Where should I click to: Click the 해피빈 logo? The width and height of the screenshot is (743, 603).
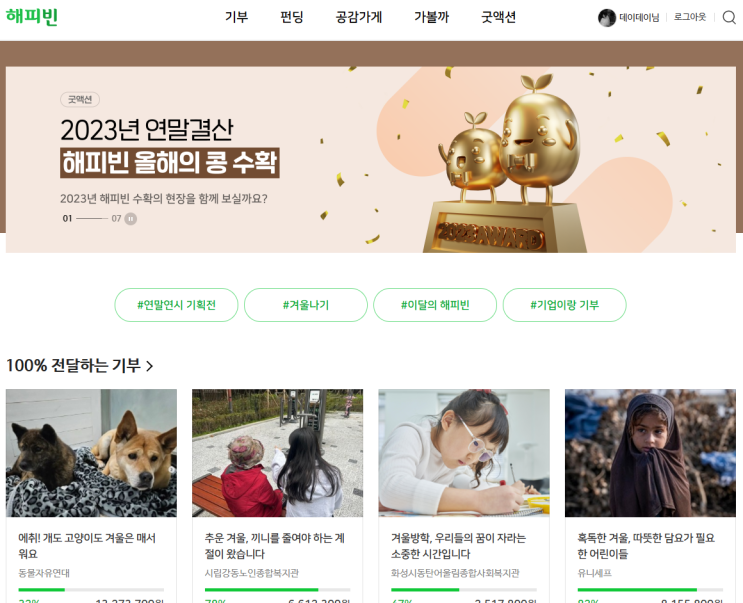(32, 17)
